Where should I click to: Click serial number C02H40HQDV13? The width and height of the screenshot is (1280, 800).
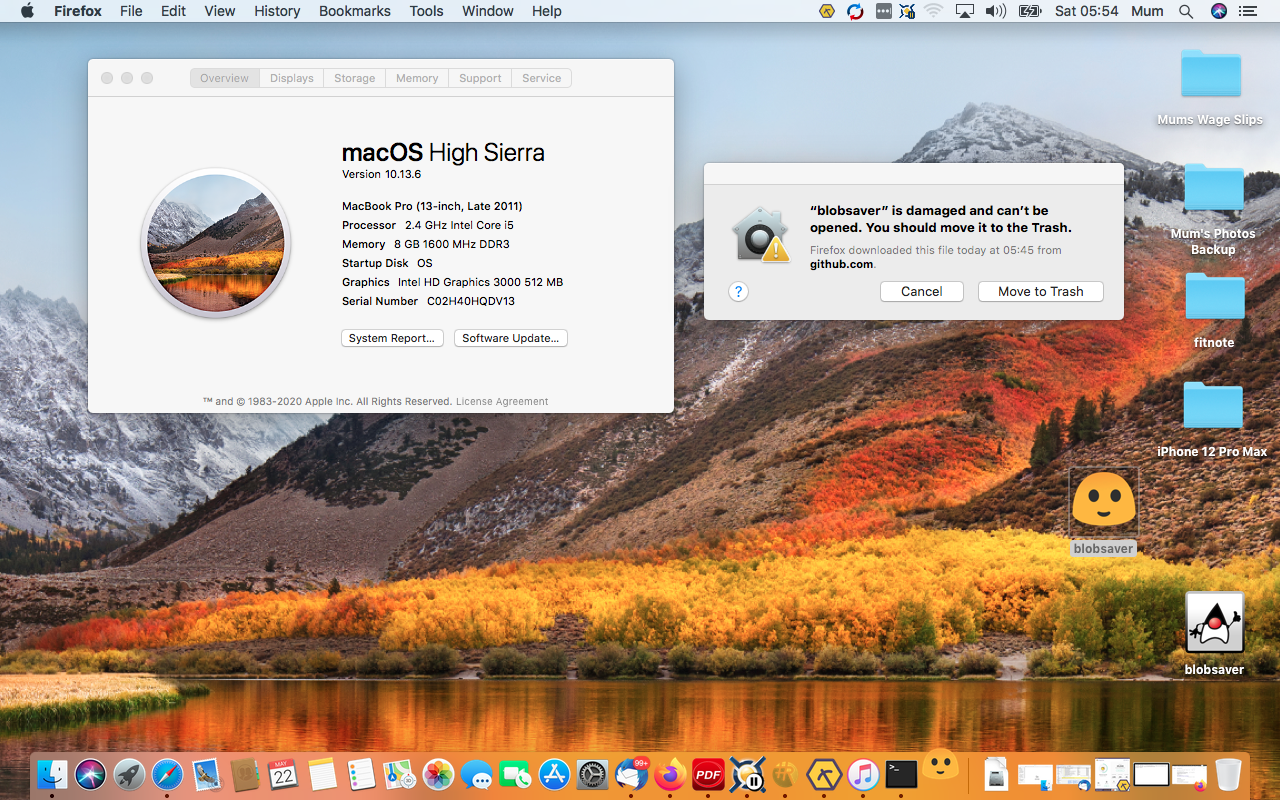point(471,301)
